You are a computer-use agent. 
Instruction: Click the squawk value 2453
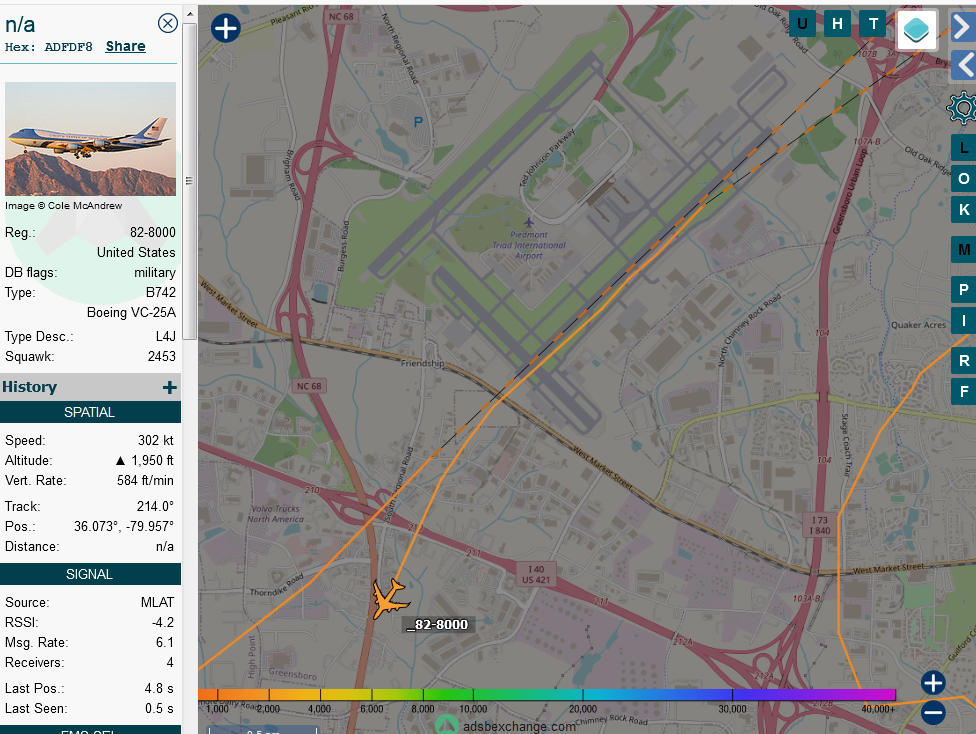(162, 357)
